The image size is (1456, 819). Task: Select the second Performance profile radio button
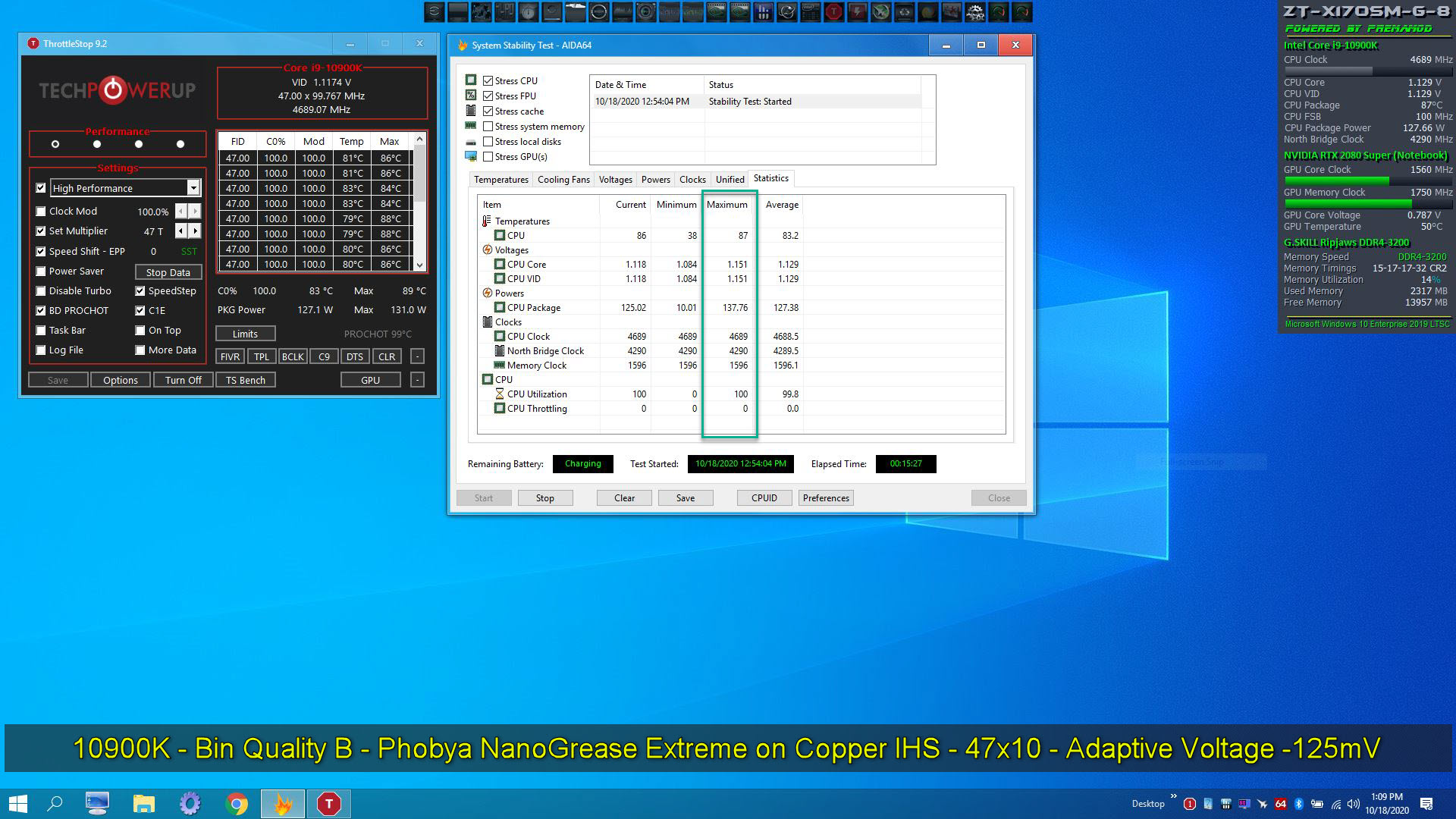click(97, 144)
